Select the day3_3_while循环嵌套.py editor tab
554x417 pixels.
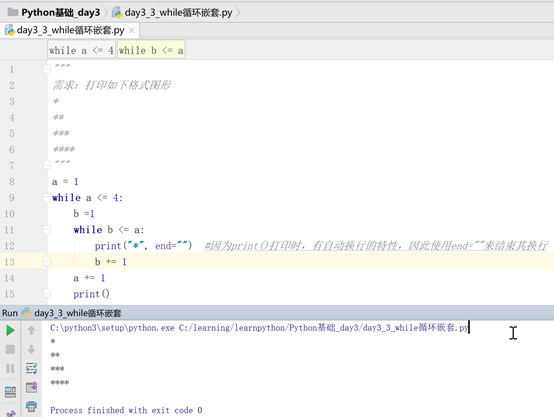coord(70,30)
